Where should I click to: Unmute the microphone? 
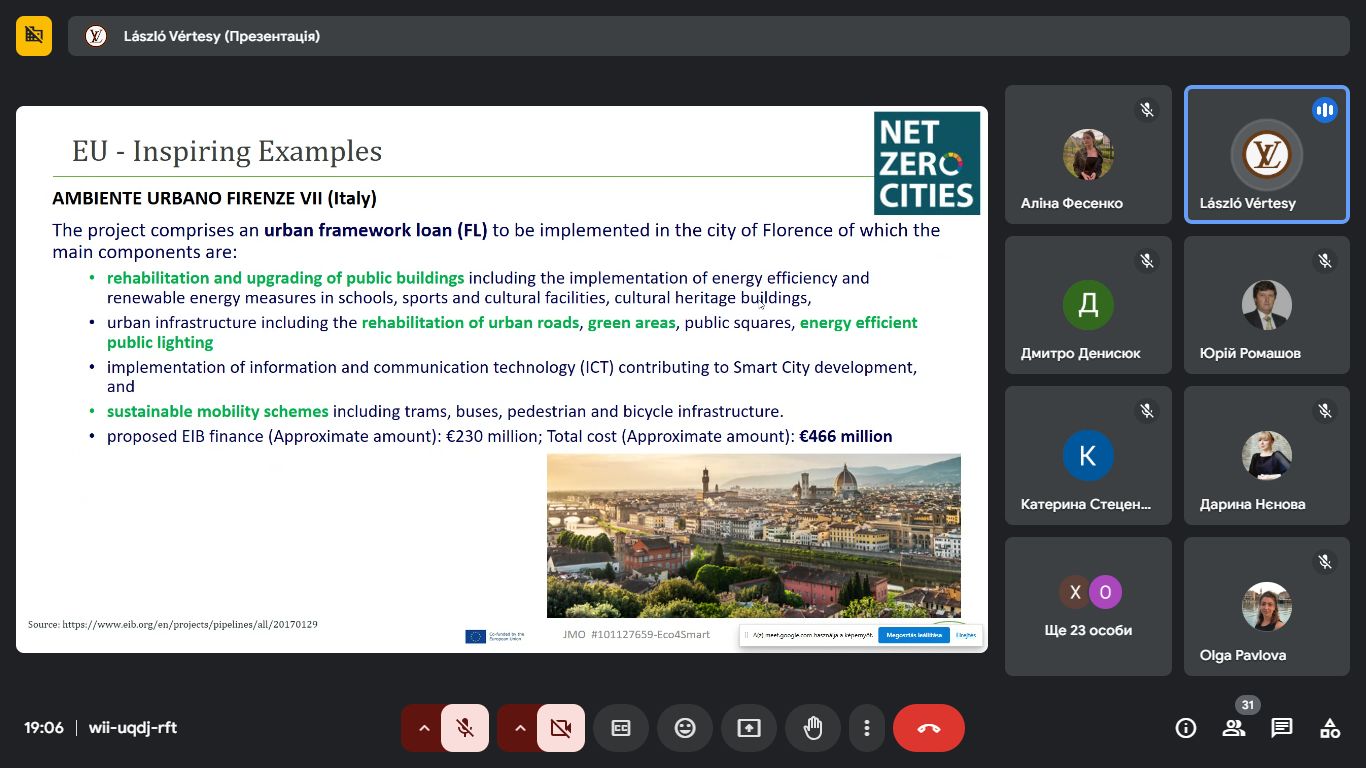(465, 728)
